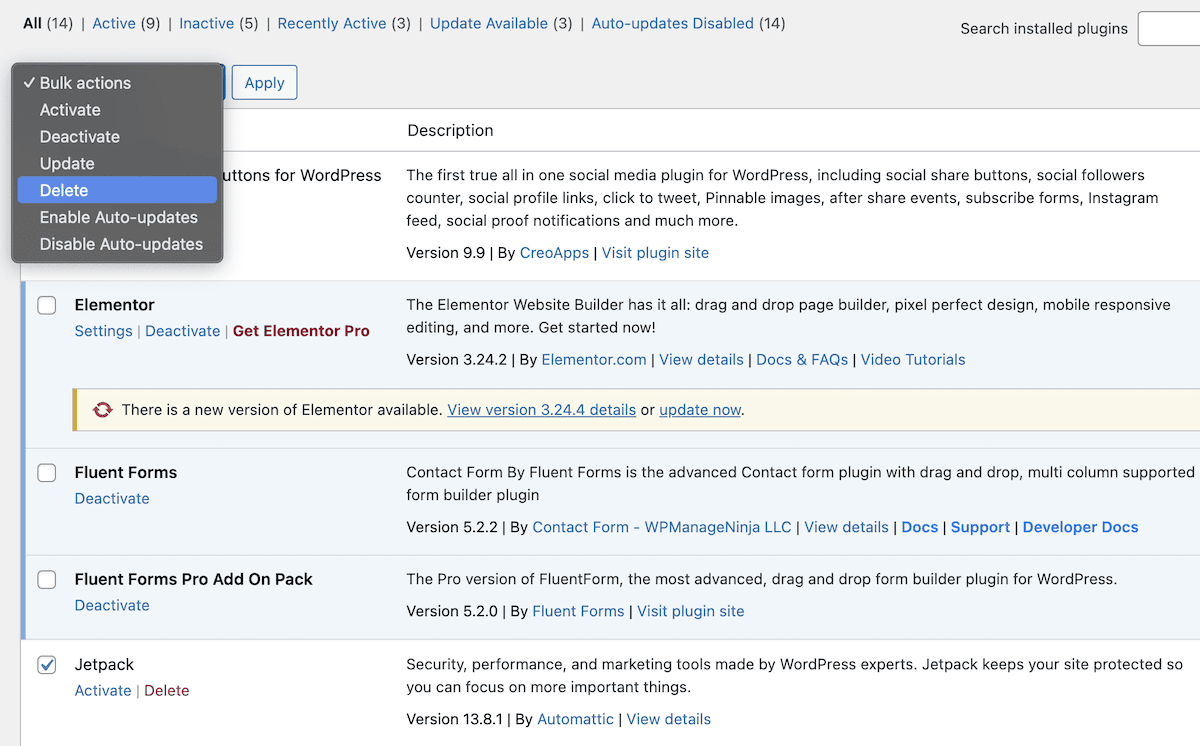The height and width of the screenshot is (746, 1200).
Task: Choose Deactivate from bulk actions menu
Action: 117,137
